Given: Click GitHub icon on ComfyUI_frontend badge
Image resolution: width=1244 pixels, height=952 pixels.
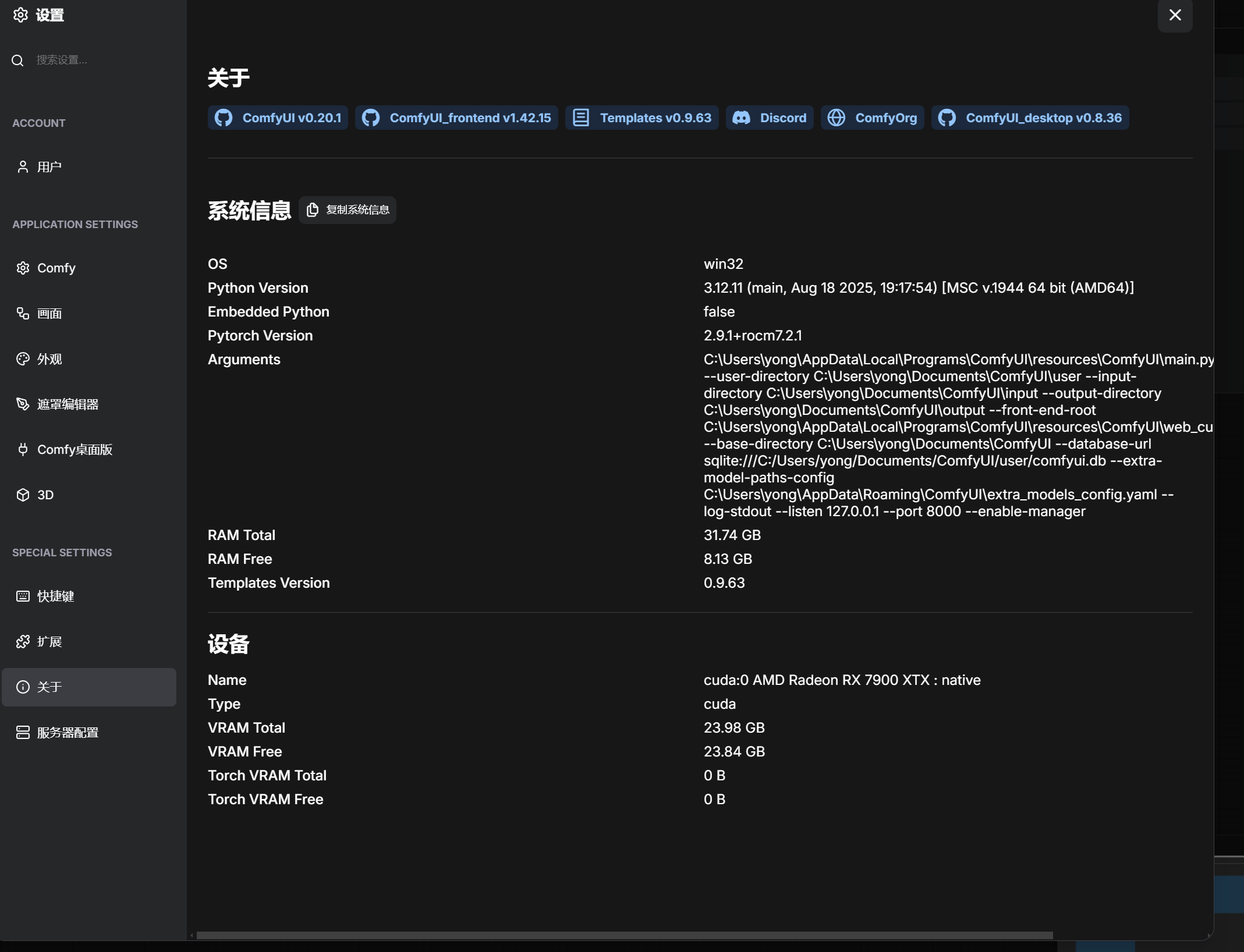Looking at the screenshot, I should pos(371,118).
